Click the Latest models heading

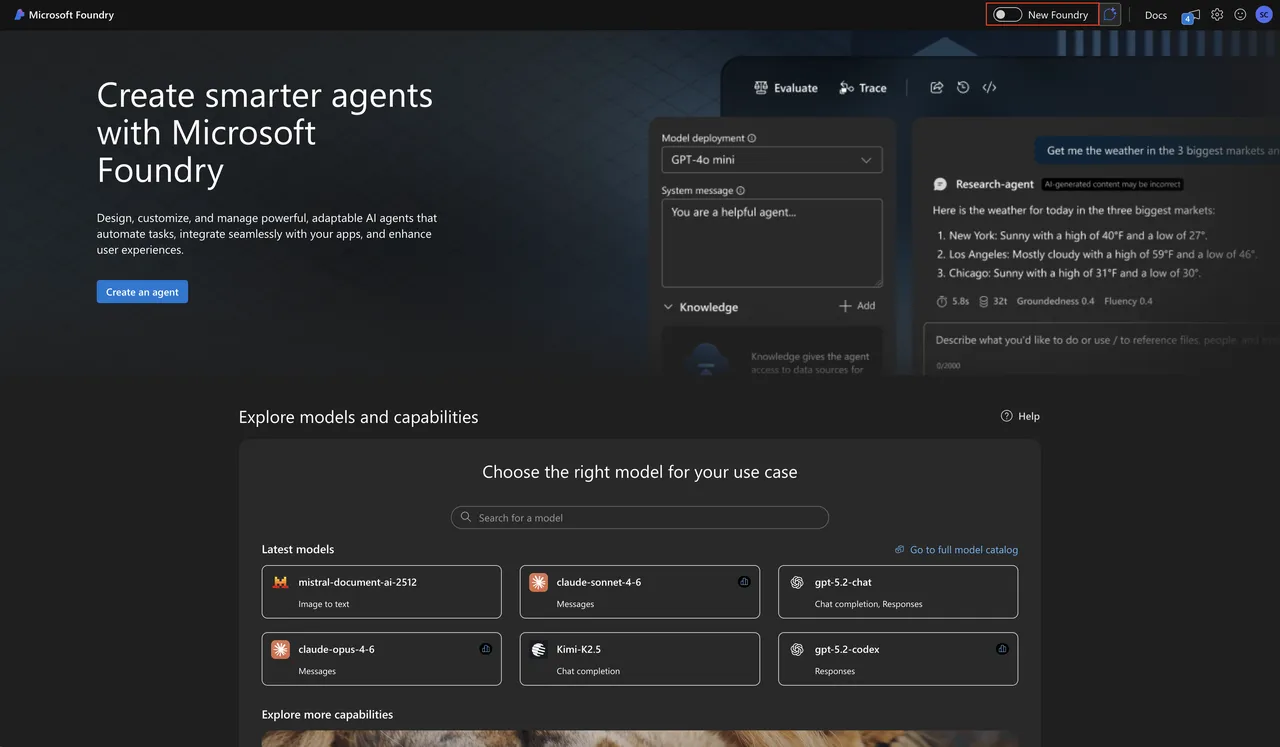click(298, 549)
